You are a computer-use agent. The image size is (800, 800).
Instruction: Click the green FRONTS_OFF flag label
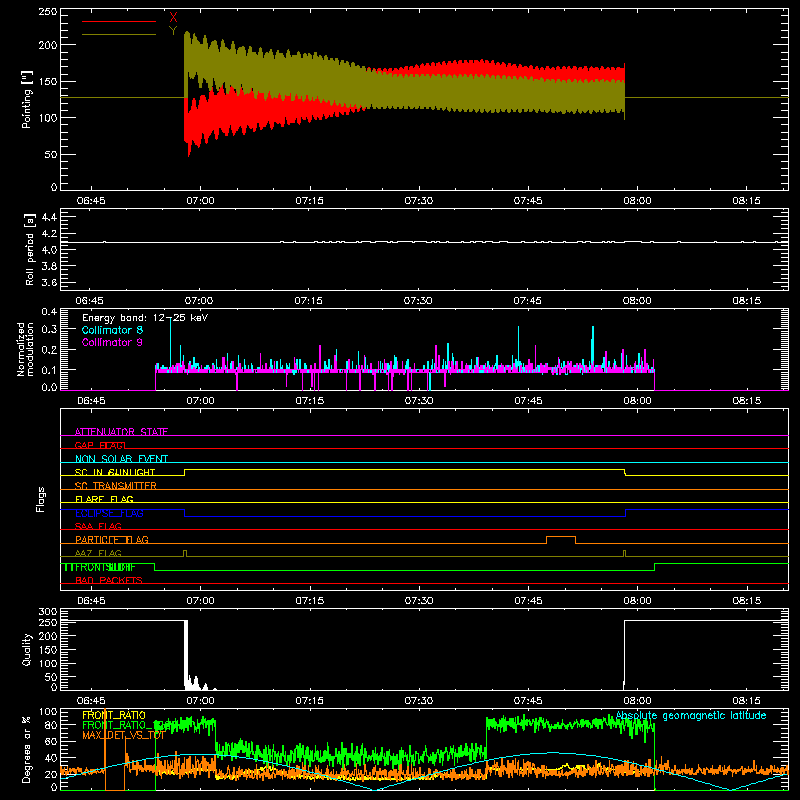pos(99,567)
